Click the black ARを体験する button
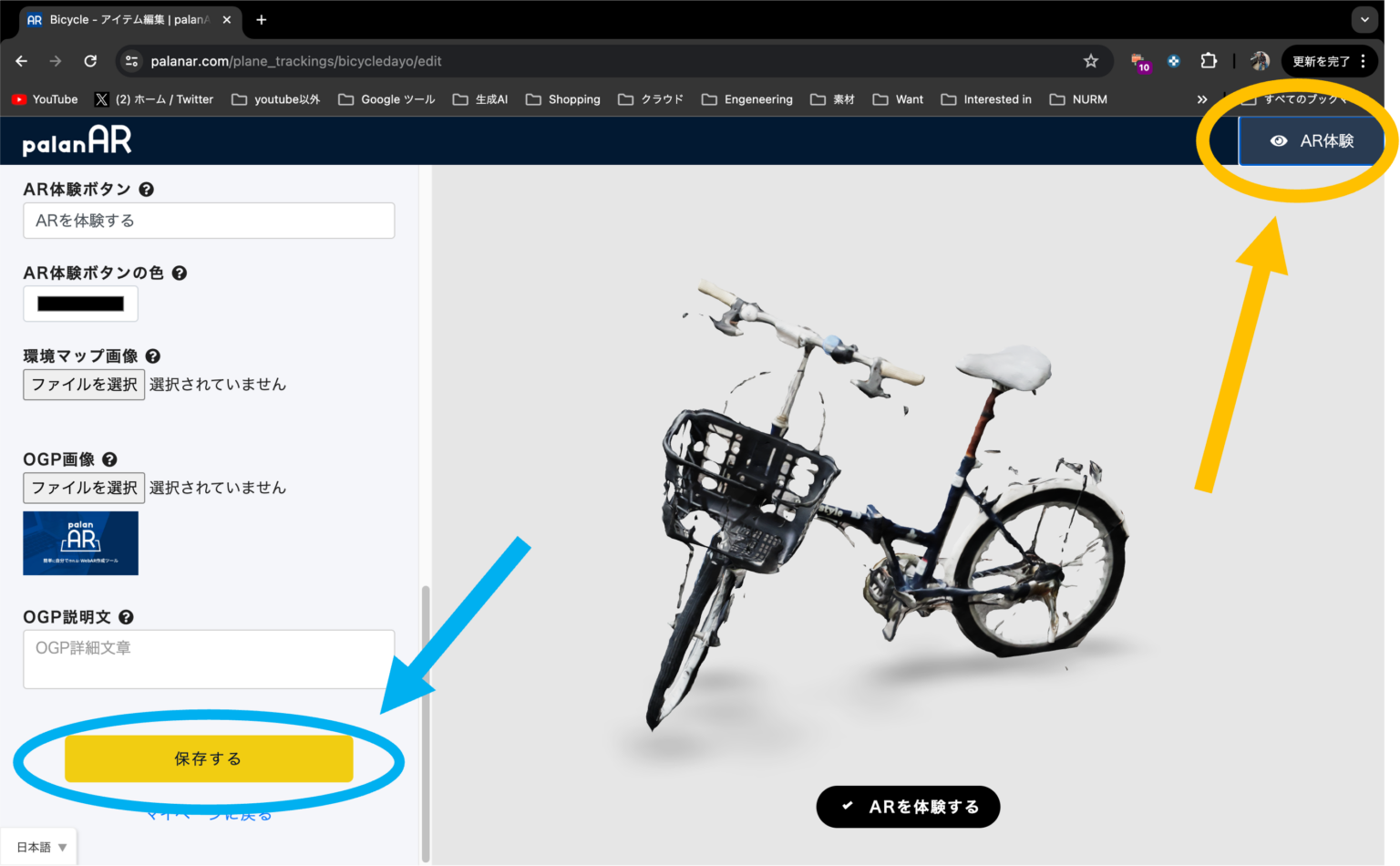Image resolution: width=1400 pixels, height=866 pixels. [908, 807]
